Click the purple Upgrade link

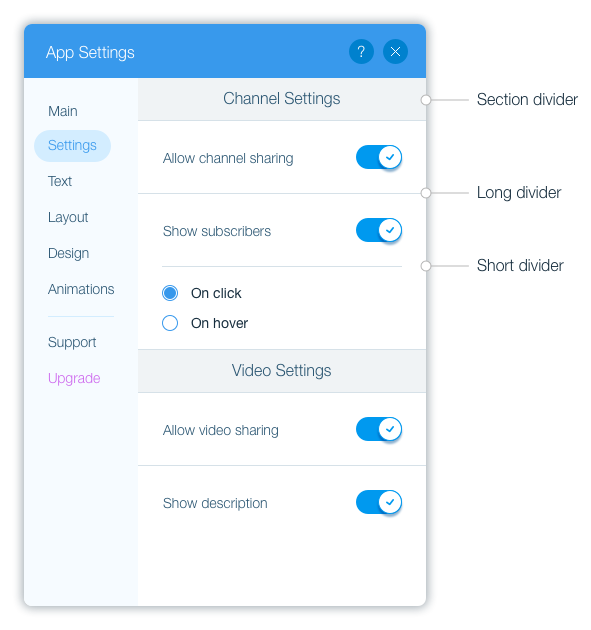tap(74, 378)
